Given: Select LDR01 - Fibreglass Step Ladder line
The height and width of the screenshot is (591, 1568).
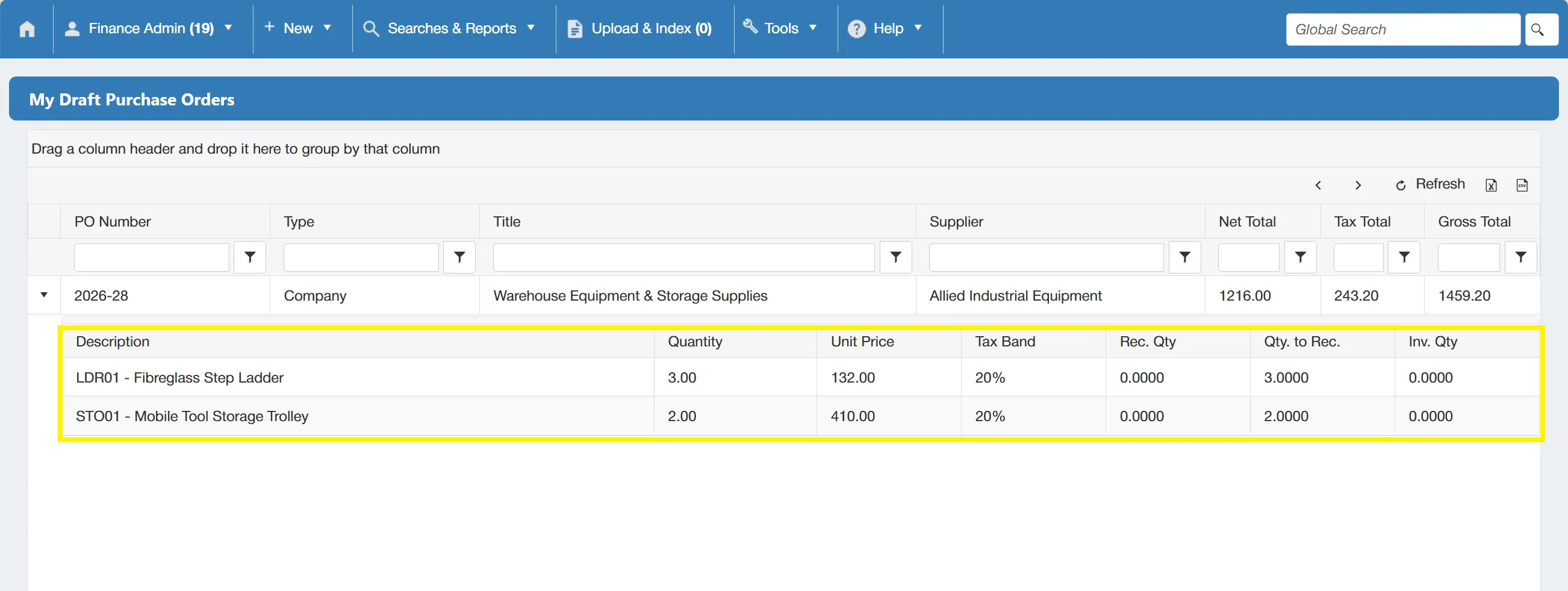Looking at the screenshot, I should (800, 378).
